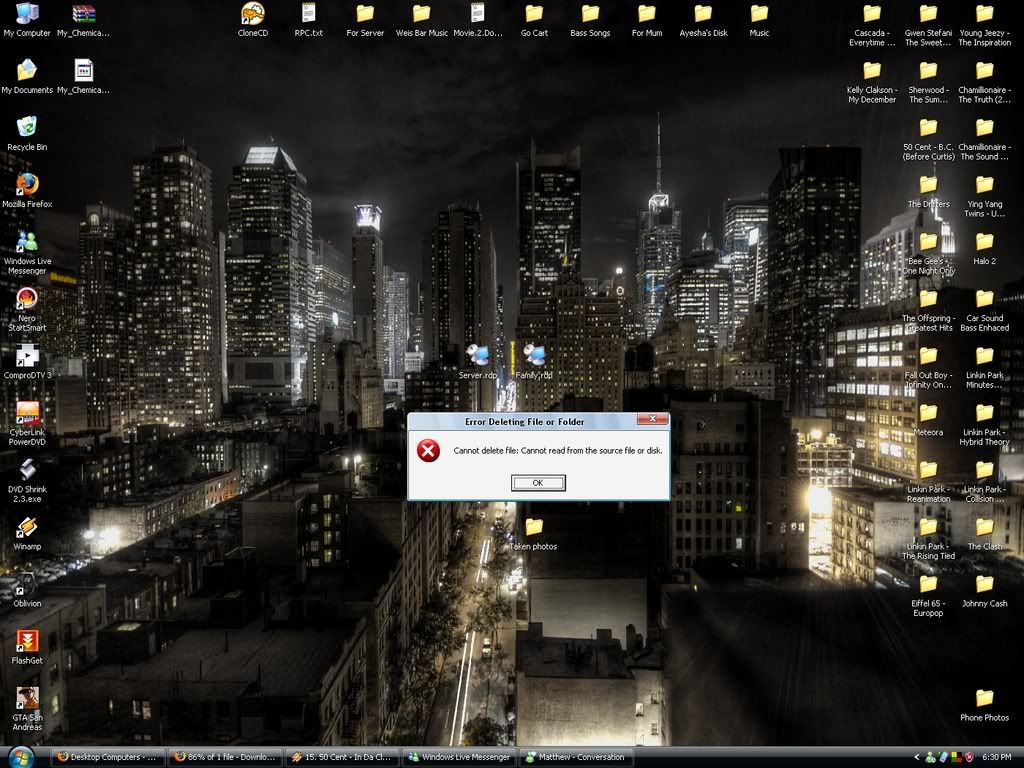Viewport: 1024px width, 768px height.
Task: Click OK in the error dialog
Action: (538, 483)
